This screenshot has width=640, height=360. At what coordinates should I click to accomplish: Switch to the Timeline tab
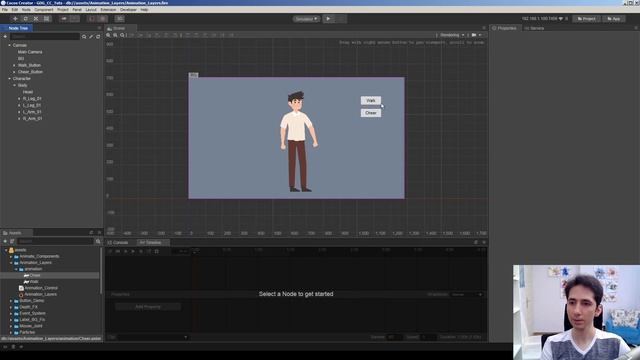click(152, 242)
